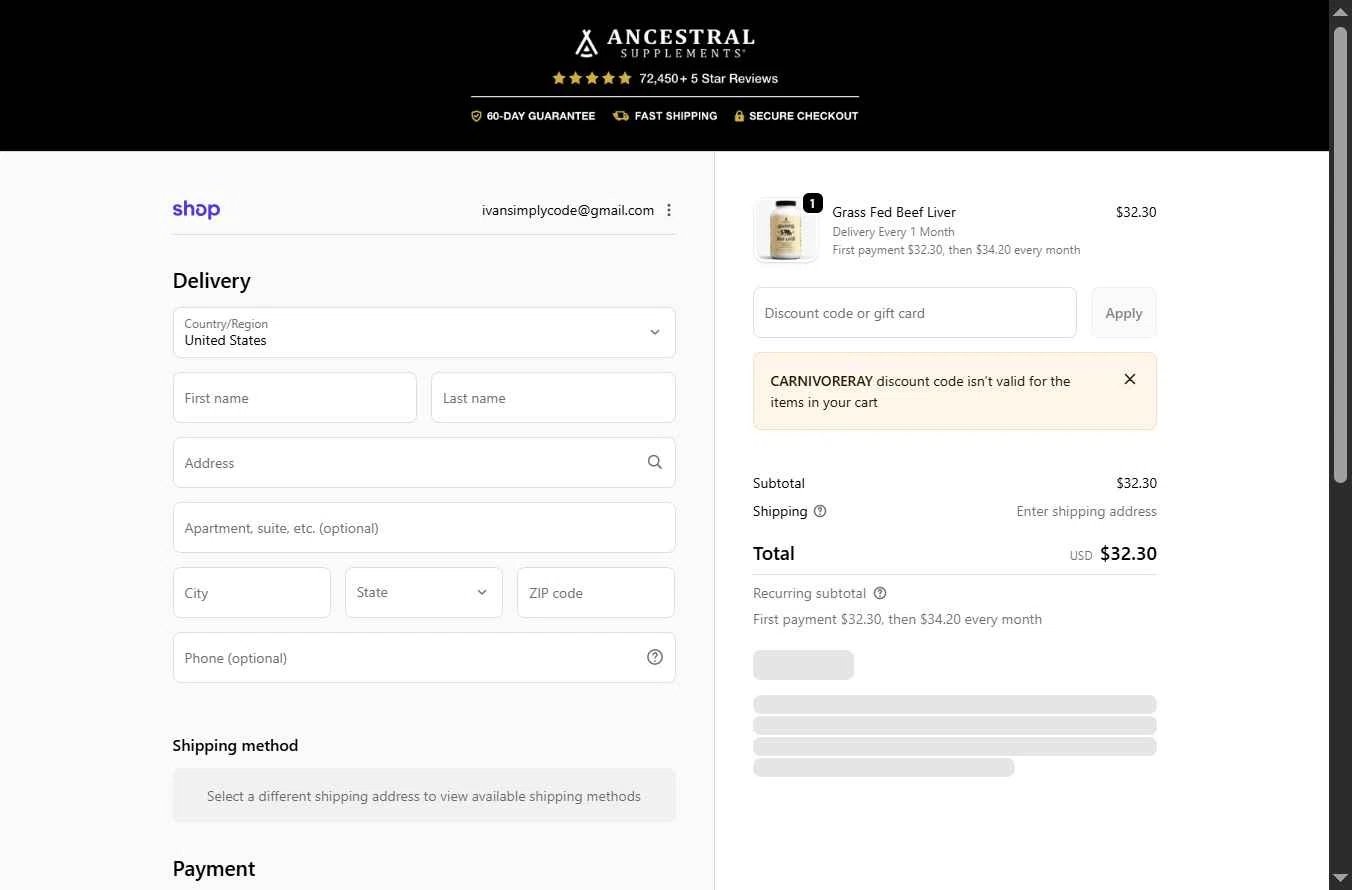Open the account options three-dot menu
The height and width of the screenshot is (890, 1352).
coord(669,210)
